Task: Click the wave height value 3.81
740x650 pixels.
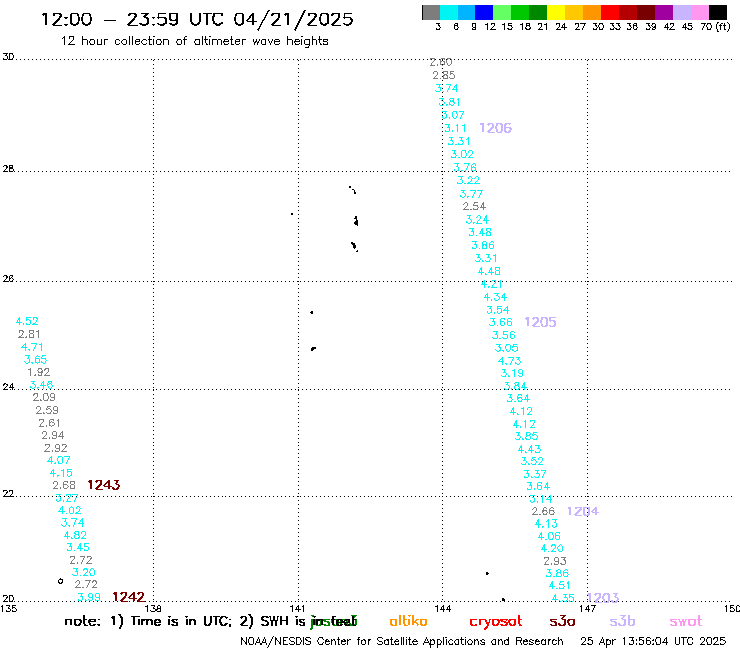Action: coord(449,102)
